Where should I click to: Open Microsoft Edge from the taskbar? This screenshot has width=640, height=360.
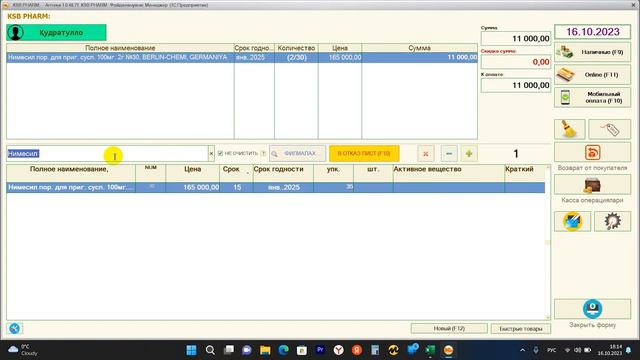(283, 350)
